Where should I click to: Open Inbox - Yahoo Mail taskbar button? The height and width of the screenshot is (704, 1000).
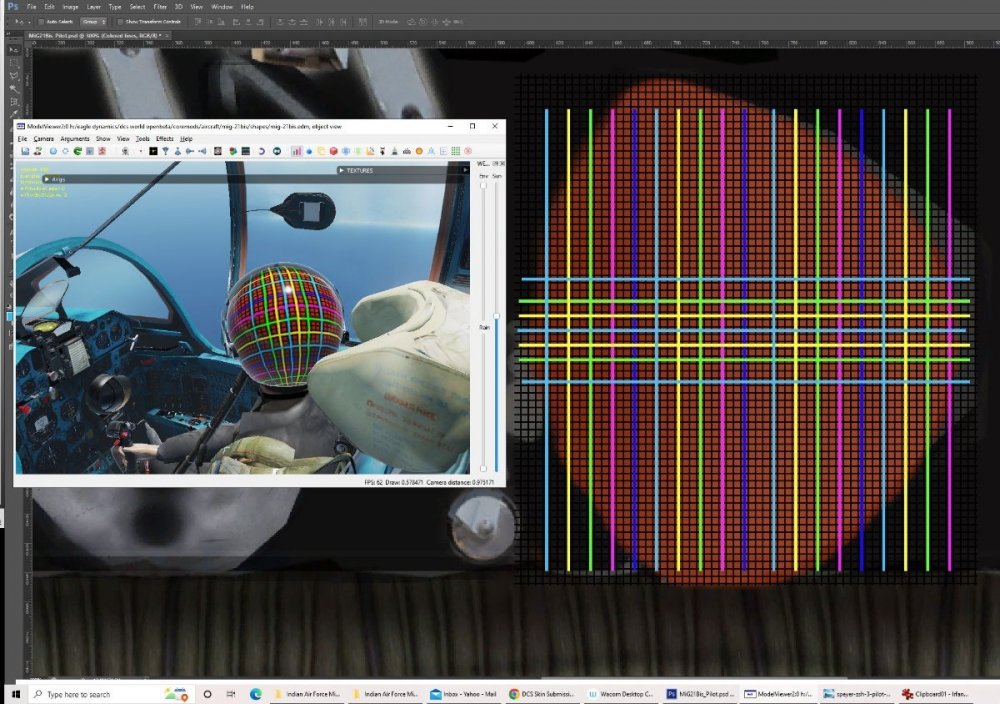pyautogui.click(x=463, y=693)
